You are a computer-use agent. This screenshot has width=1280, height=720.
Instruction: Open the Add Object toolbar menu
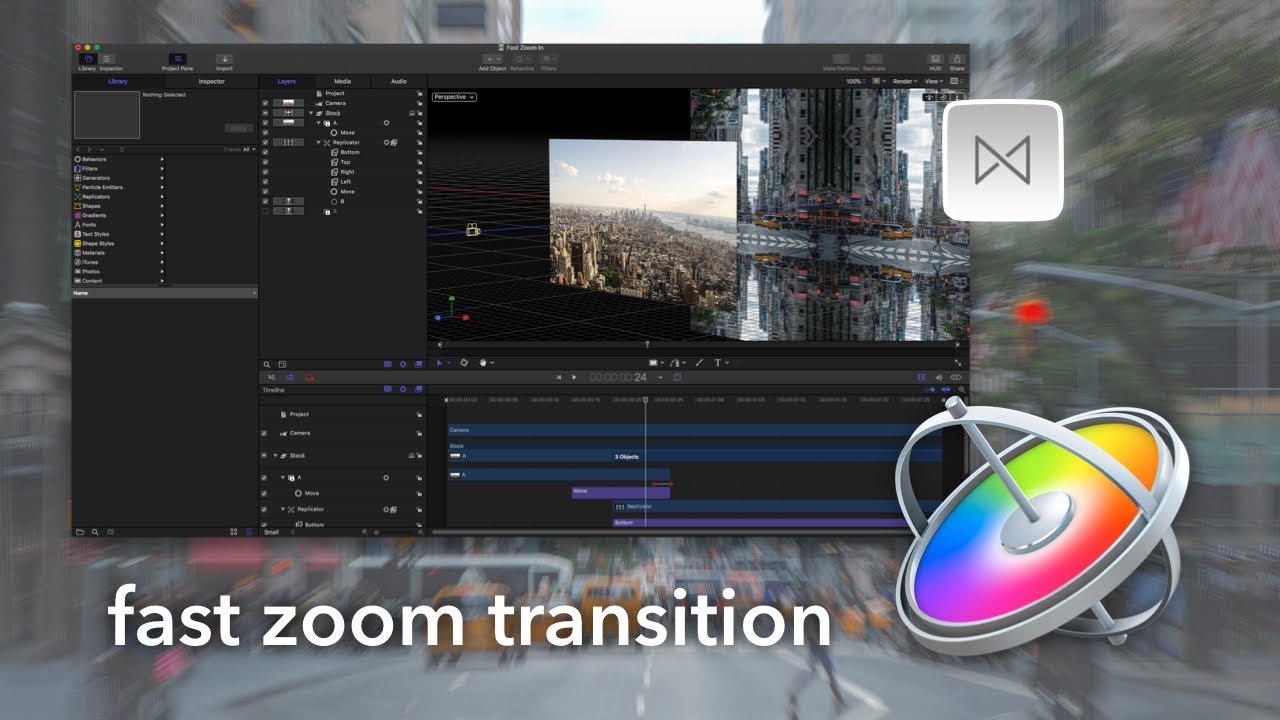tap(492, 60)
